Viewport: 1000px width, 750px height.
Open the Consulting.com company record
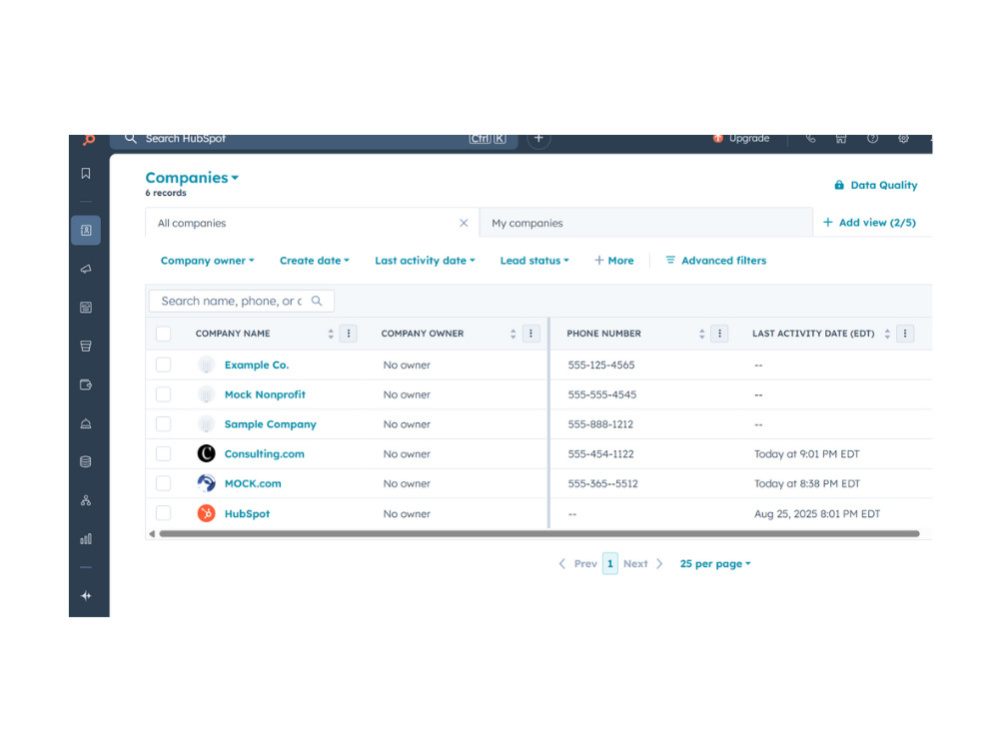(x=264, y=453)
